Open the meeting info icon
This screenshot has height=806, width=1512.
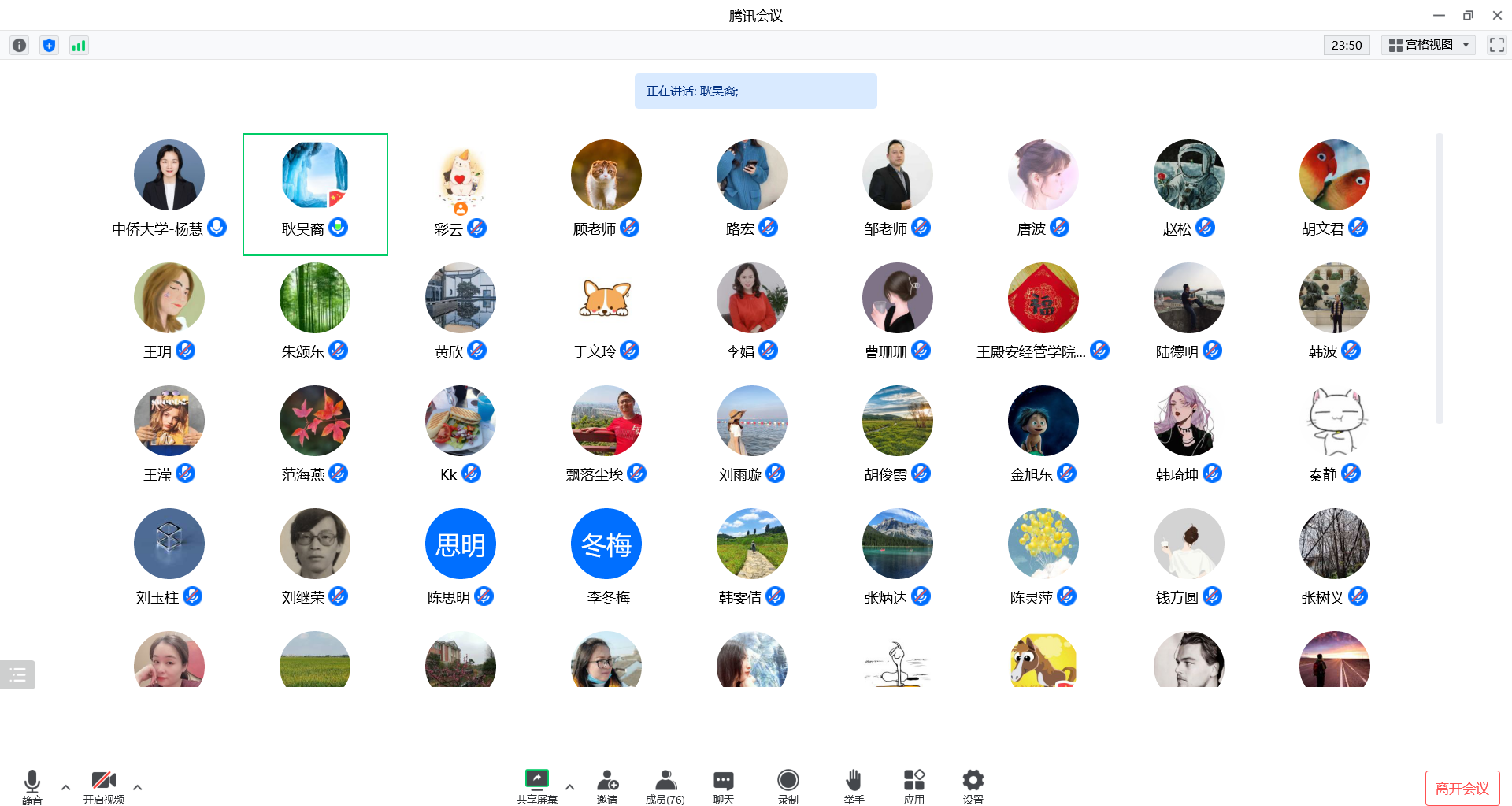pos(20,46)
